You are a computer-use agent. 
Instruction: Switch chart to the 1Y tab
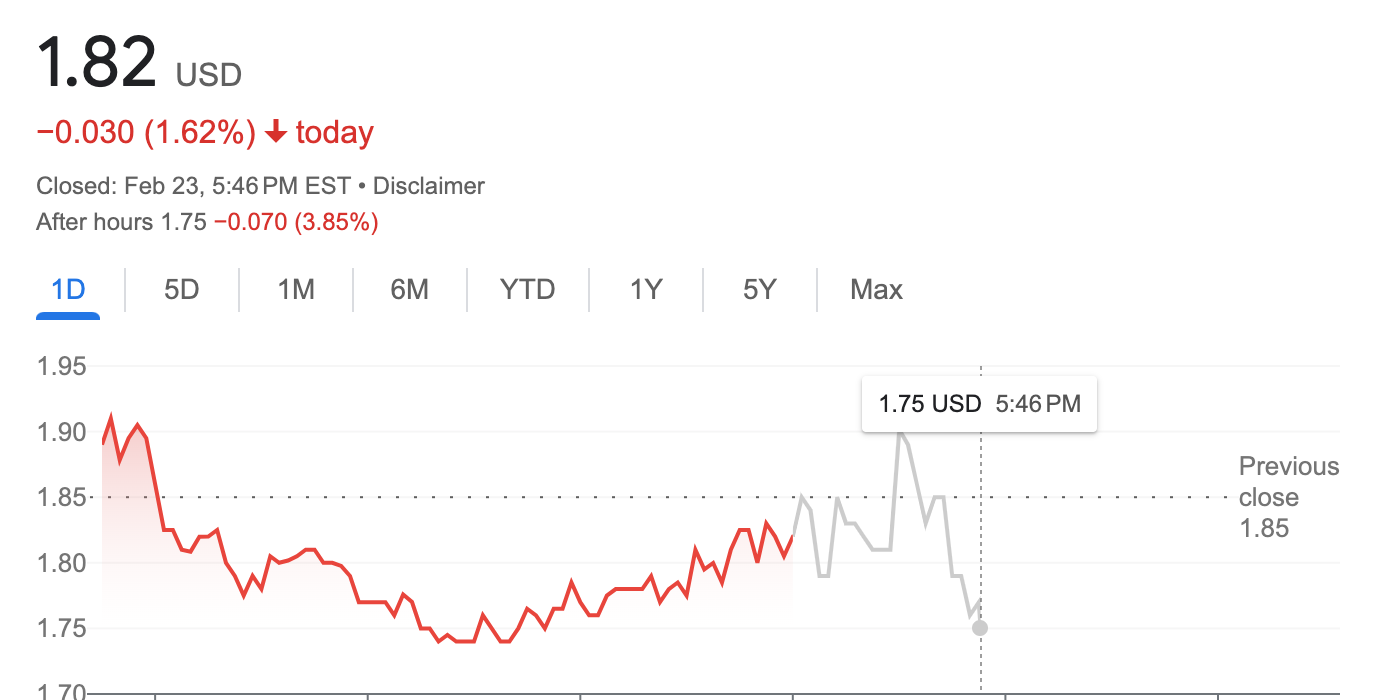646,290
